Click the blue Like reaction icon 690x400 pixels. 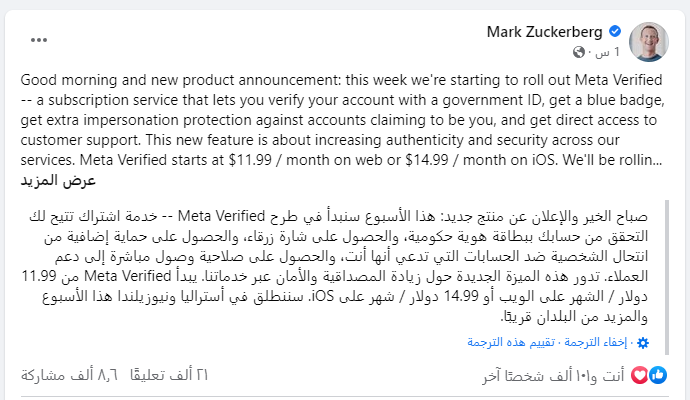(659, 374)
